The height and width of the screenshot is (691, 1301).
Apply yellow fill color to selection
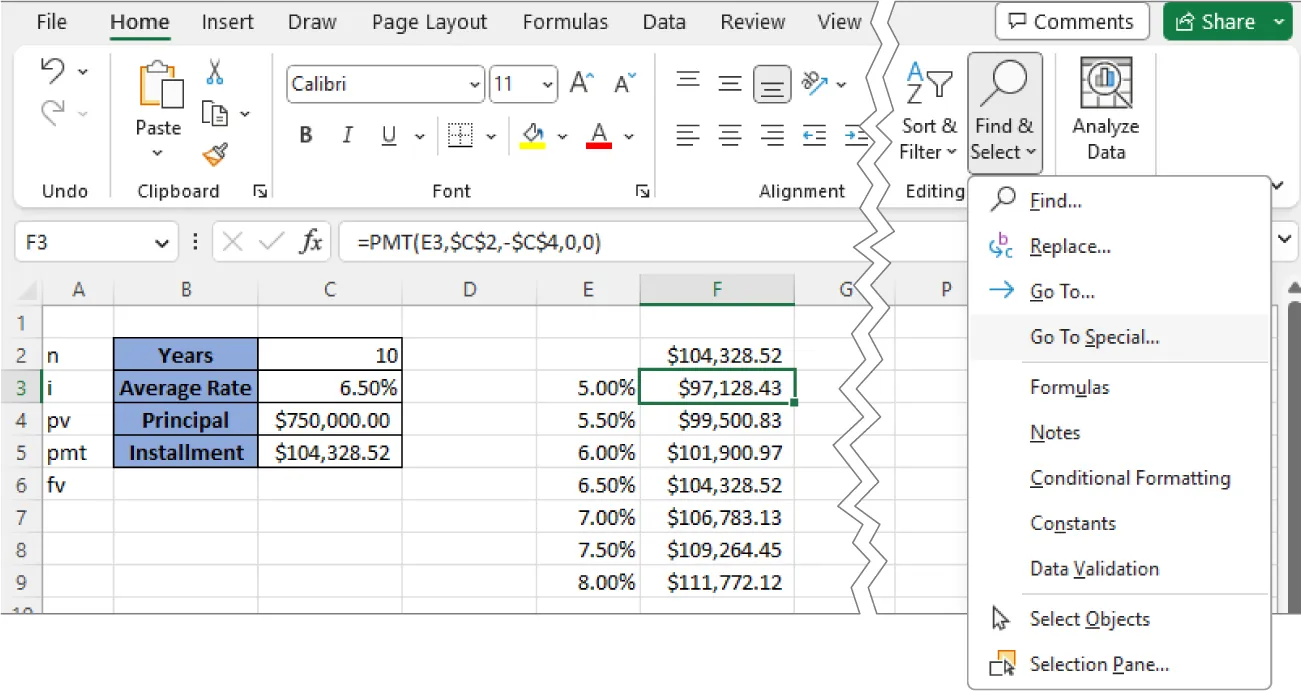533,134
